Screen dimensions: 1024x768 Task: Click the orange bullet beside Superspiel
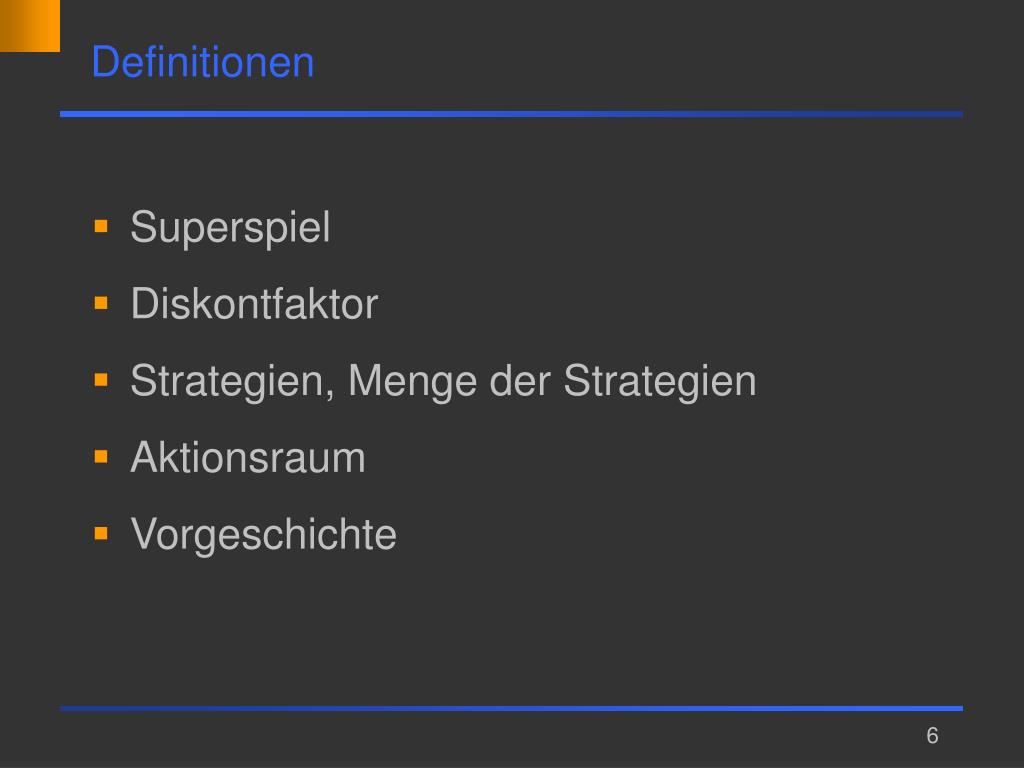pos(101,226)
